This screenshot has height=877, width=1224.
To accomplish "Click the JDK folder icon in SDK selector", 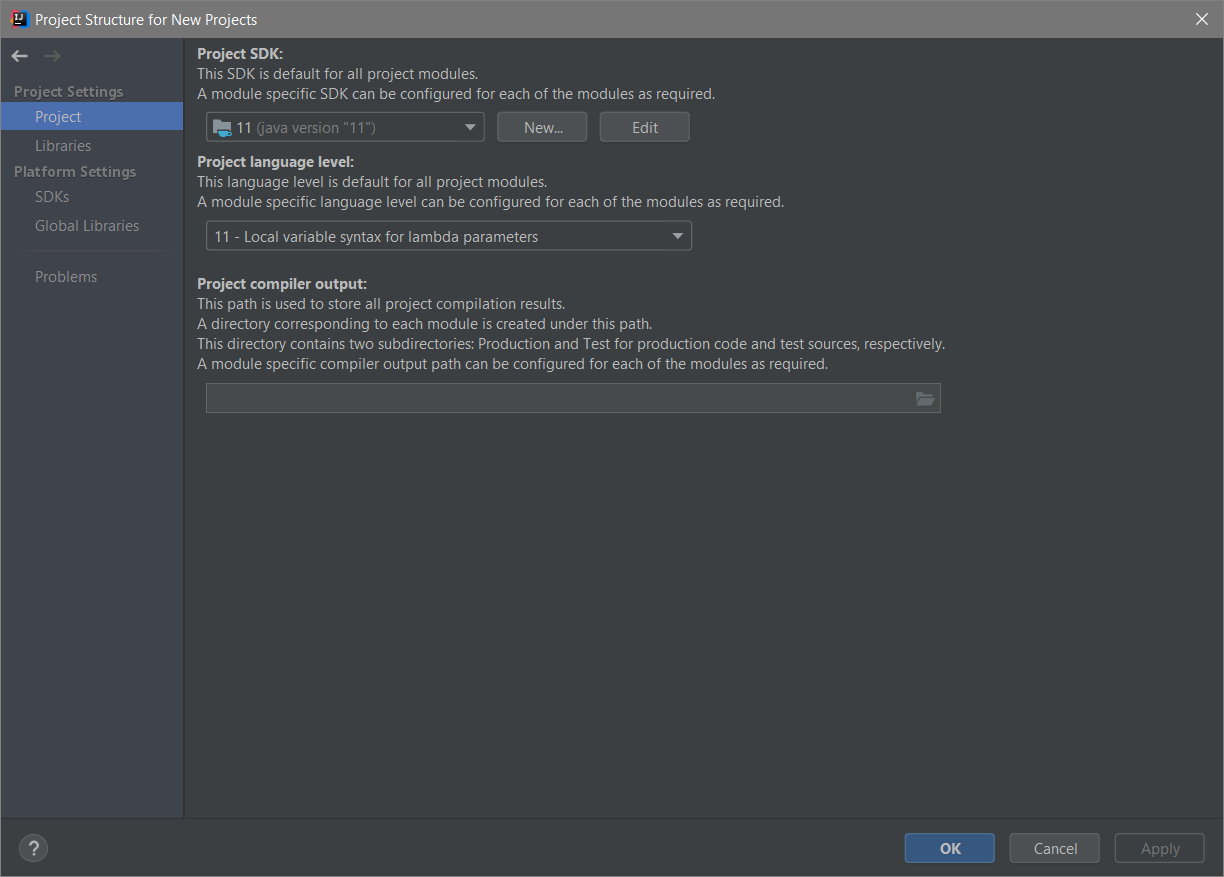I will [x=222, y=128].
